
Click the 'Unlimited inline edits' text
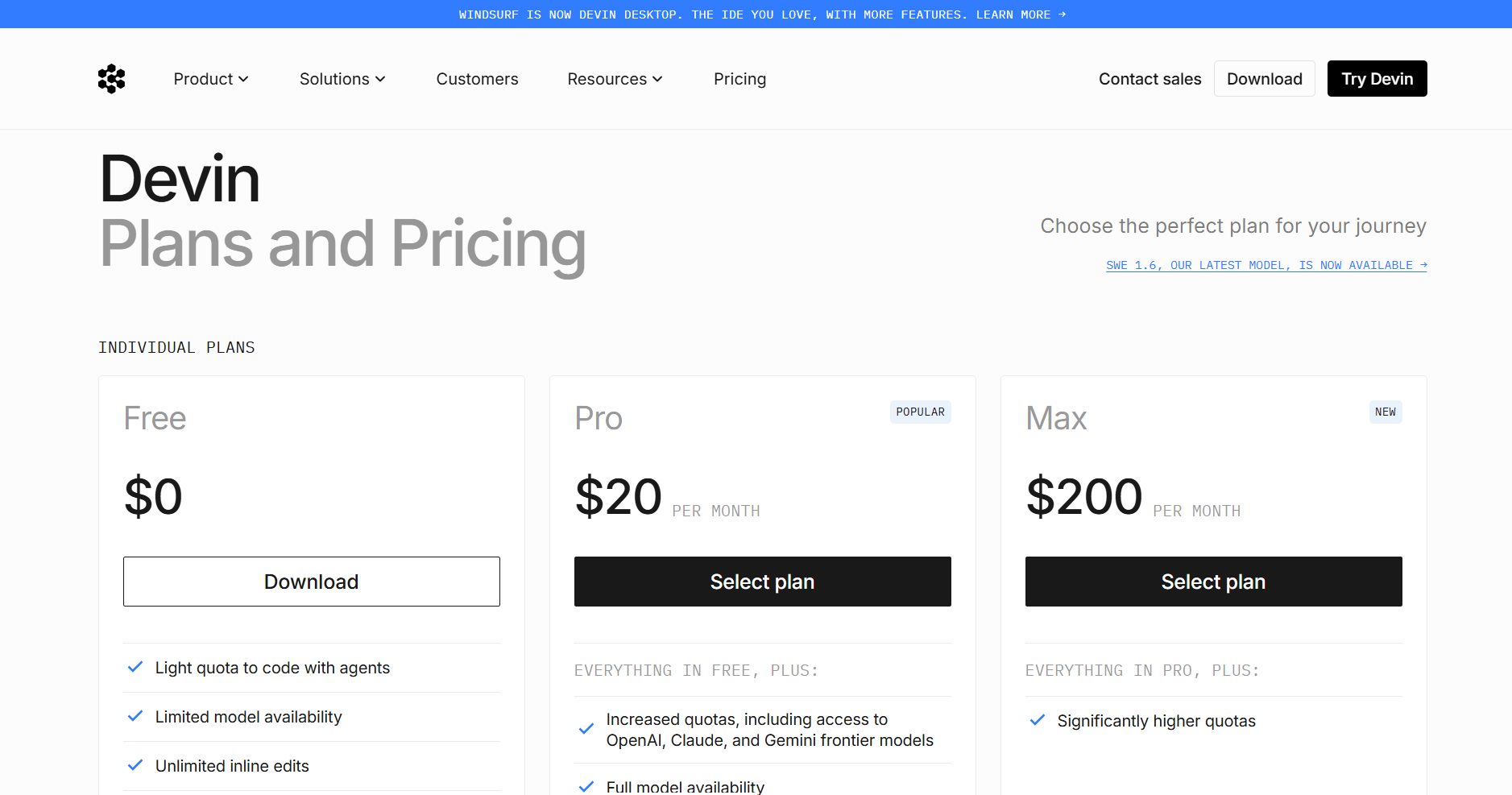(x=232, y=766)
